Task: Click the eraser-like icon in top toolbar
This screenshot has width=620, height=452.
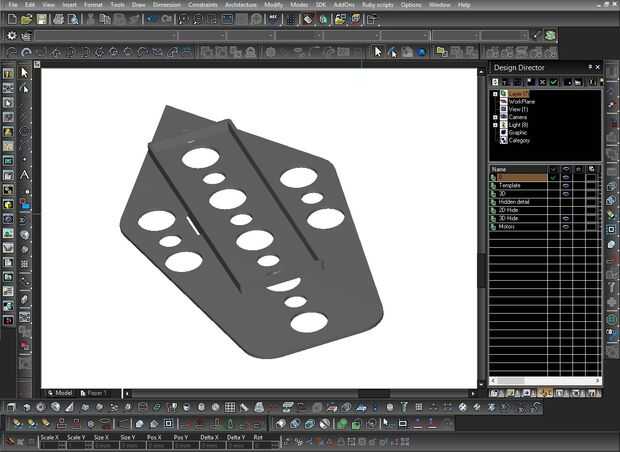Action: coord(308,19)
